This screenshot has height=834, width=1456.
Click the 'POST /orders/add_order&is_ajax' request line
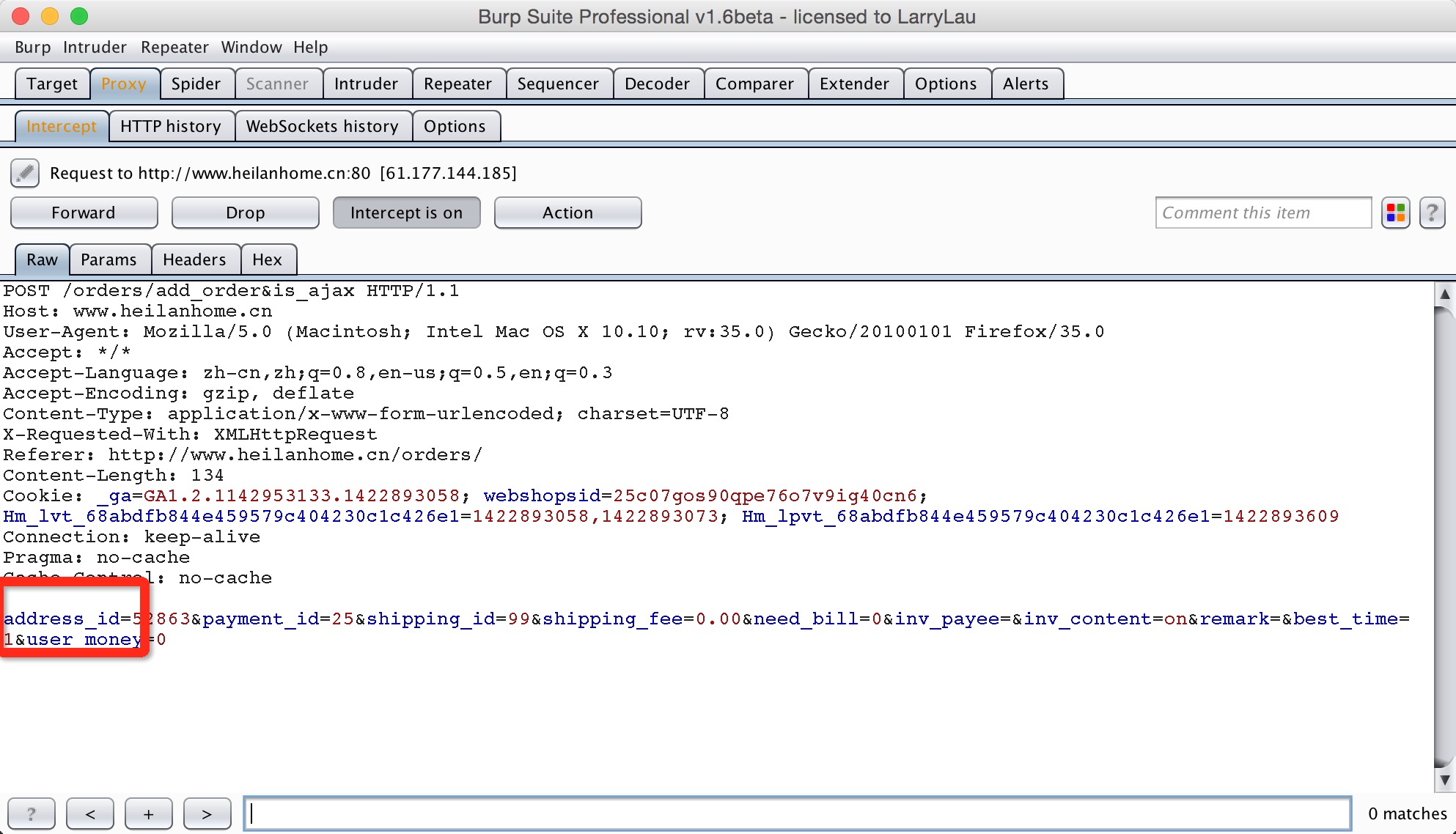[231, 291]
